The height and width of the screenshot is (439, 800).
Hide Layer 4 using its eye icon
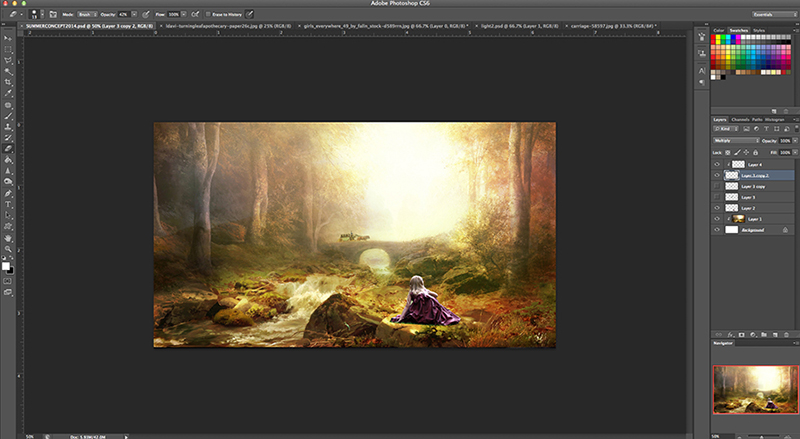717,164
